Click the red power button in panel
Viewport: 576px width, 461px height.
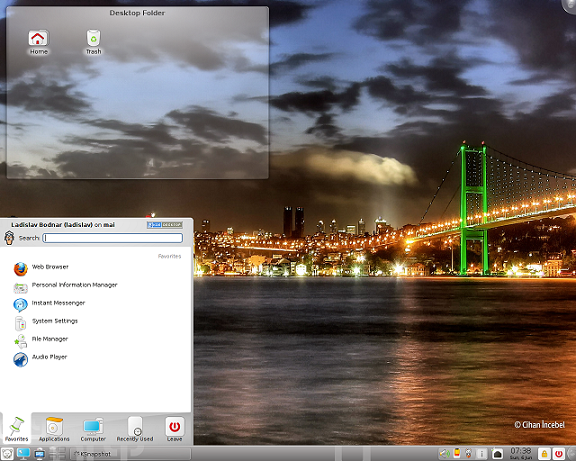click(559, 454)
